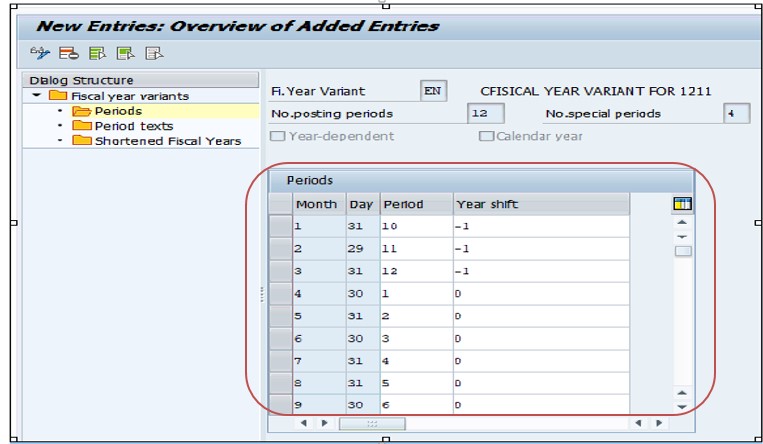Viewport: 763px width, 444px height.
Task: Click the Shortened Fiscal Years folder icon
Action: [x=82, y=141]
